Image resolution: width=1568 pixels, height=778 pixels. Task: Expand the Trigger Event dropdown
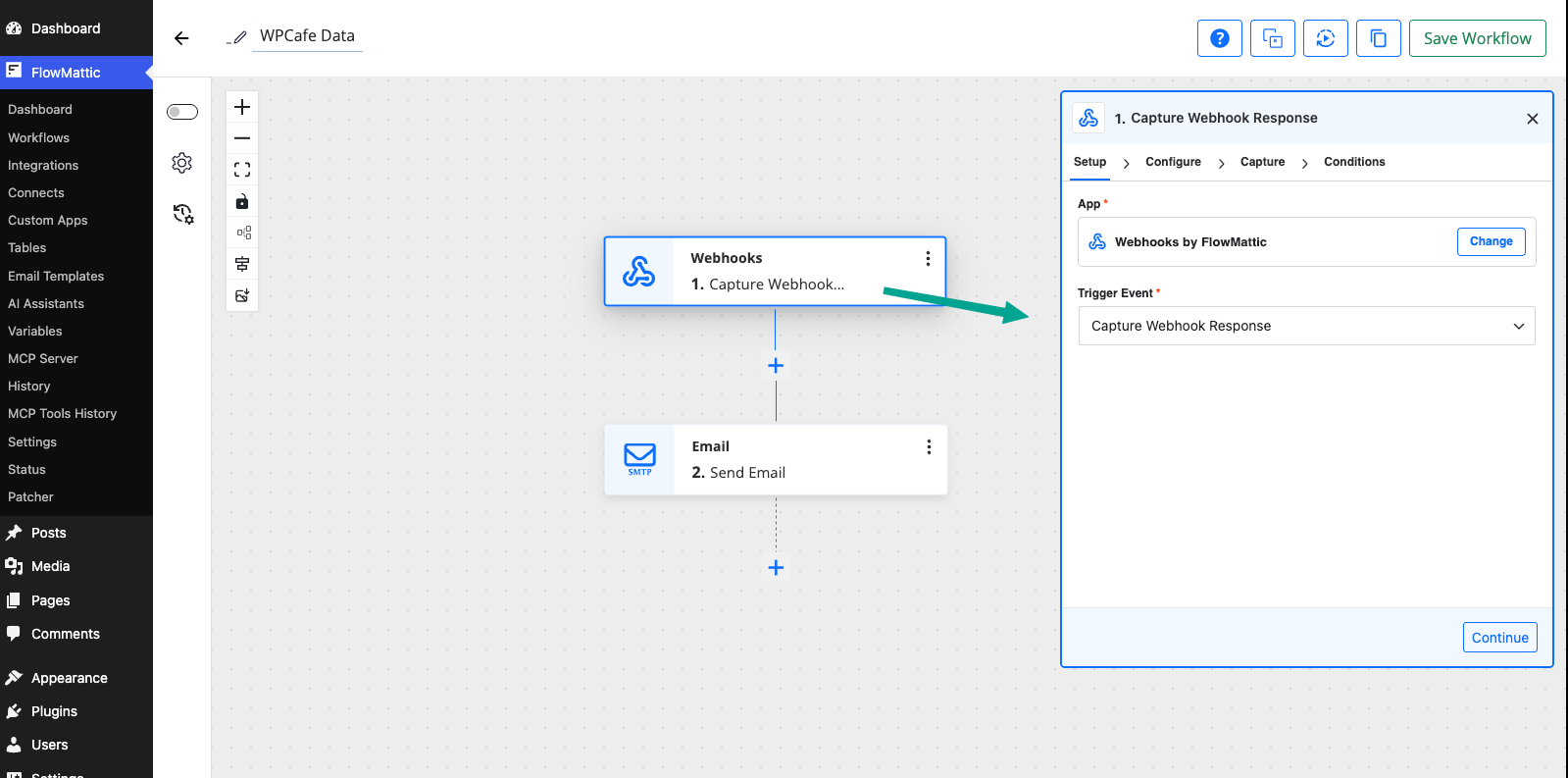click(x=1306, y=326)
